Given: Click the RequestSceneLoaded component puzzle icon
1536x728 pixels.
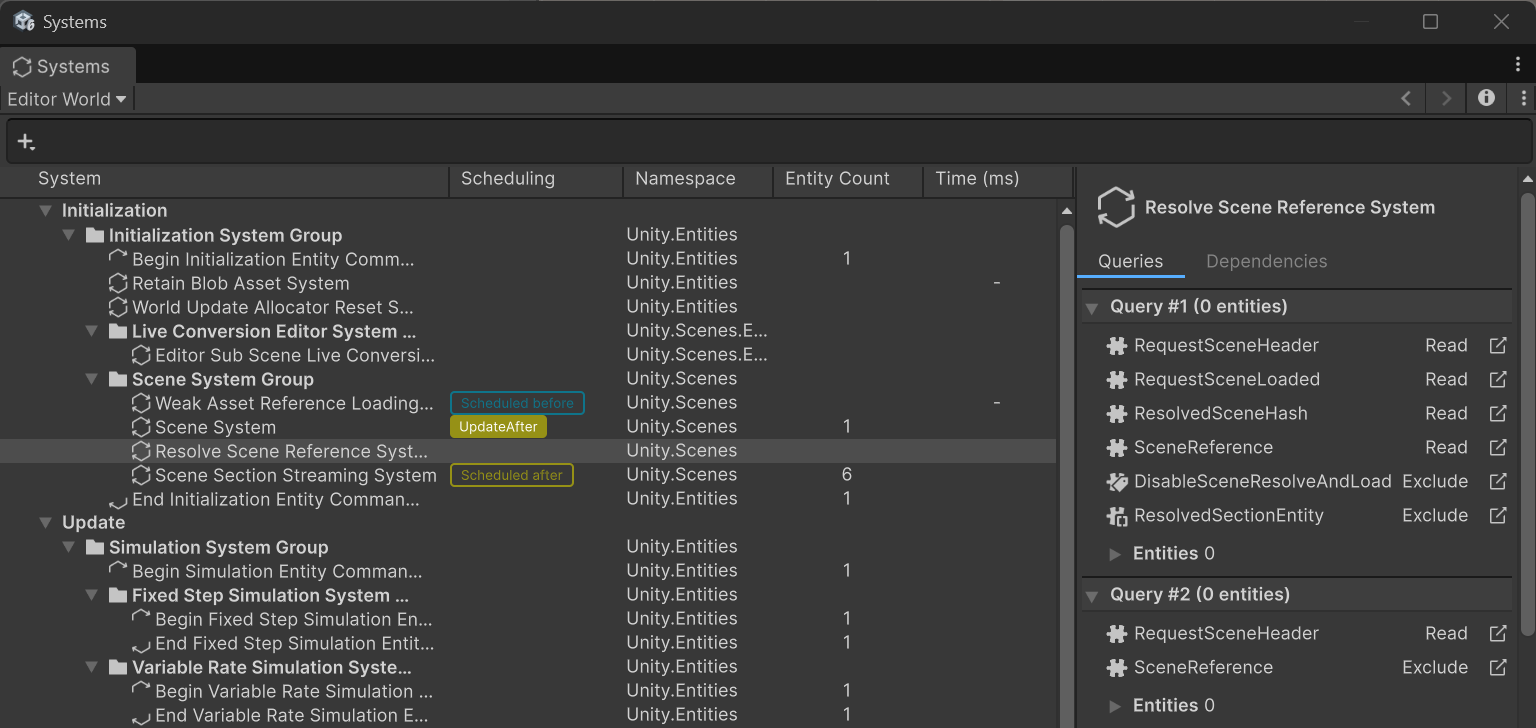Looking at the screenshot, I should point(1117,380).
